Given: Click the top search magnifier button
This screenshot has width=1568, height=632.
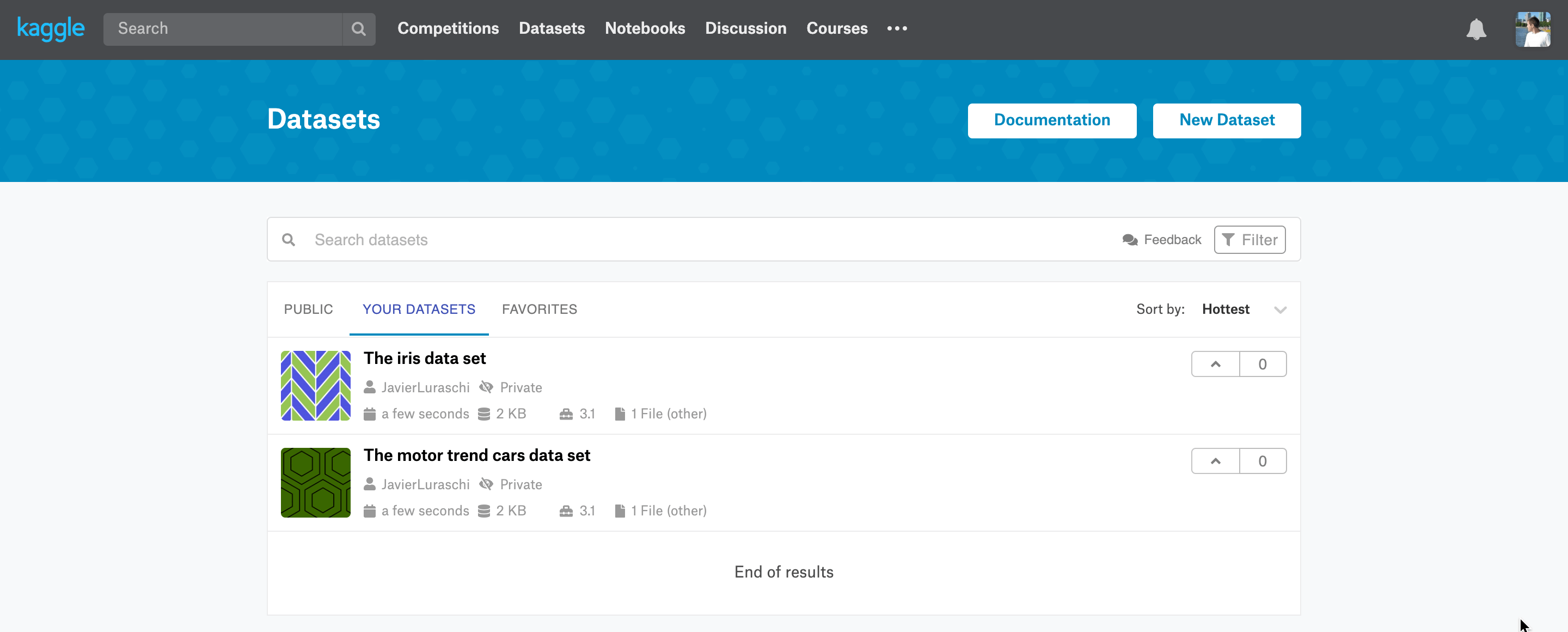Looking at the screenshot, I should click(359, 29).
